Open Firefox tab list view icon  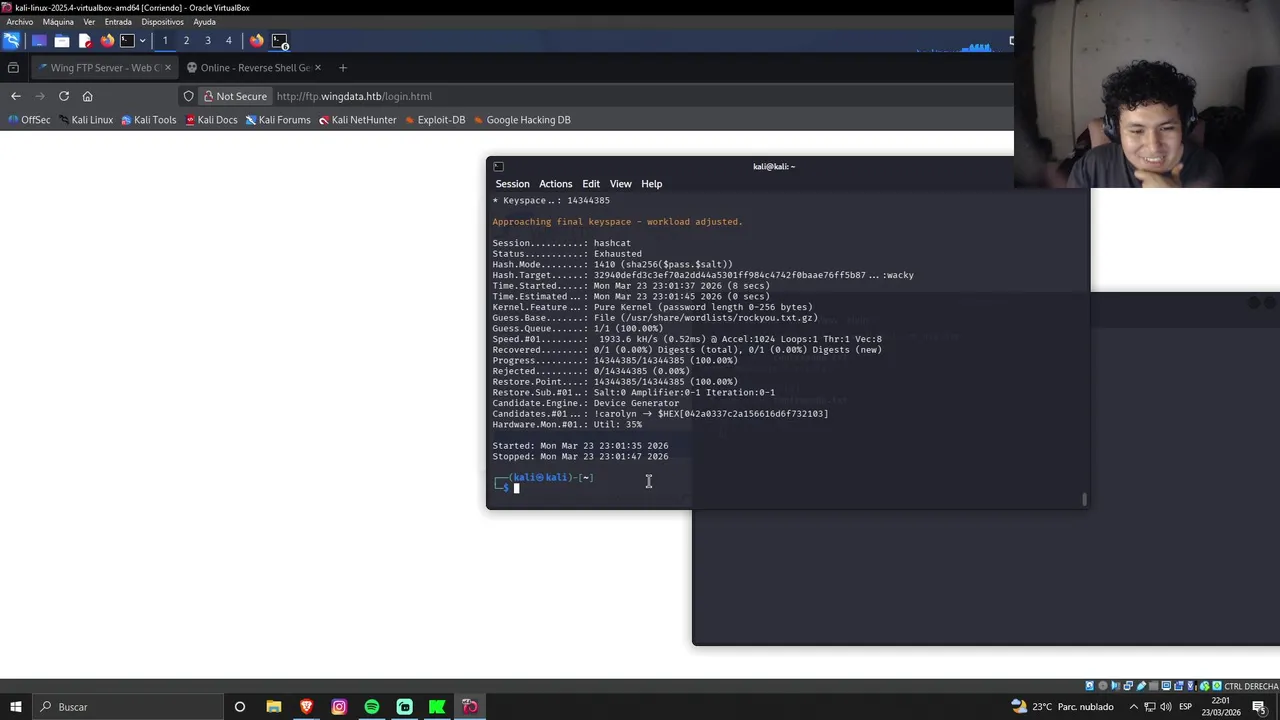coord(13,68)
